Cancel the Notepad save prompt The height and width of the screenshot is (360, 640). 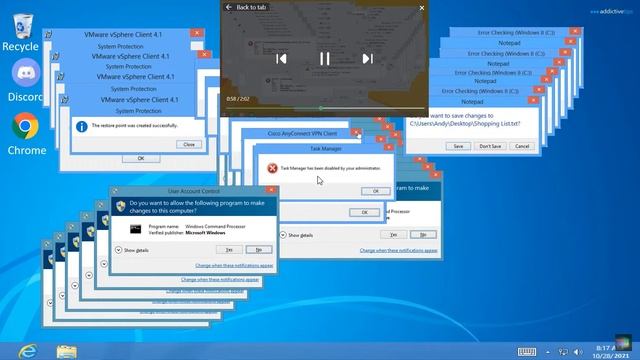tap(522, 146)
